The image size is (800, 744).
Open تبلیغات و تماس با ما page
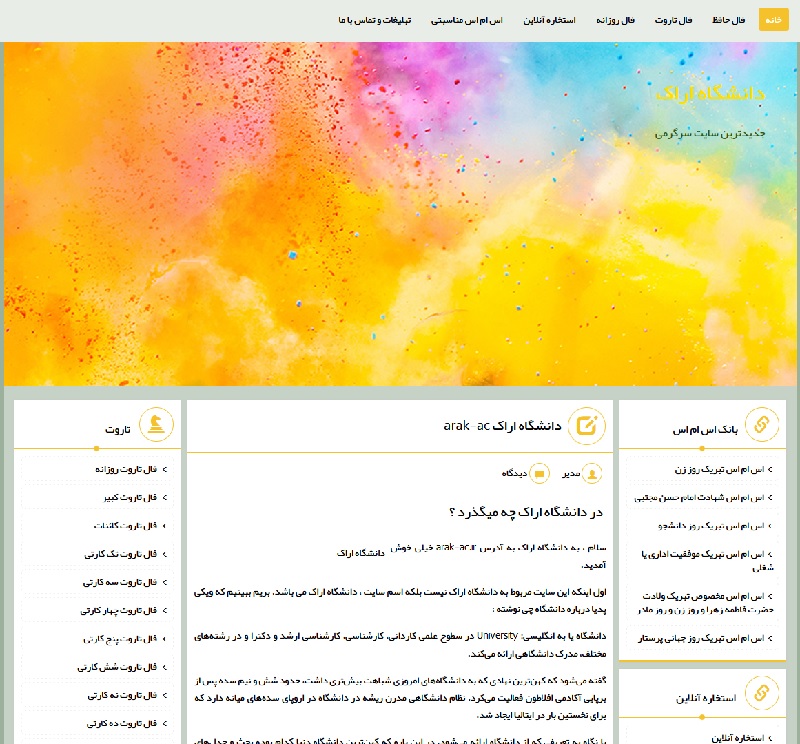coord(374,20)
